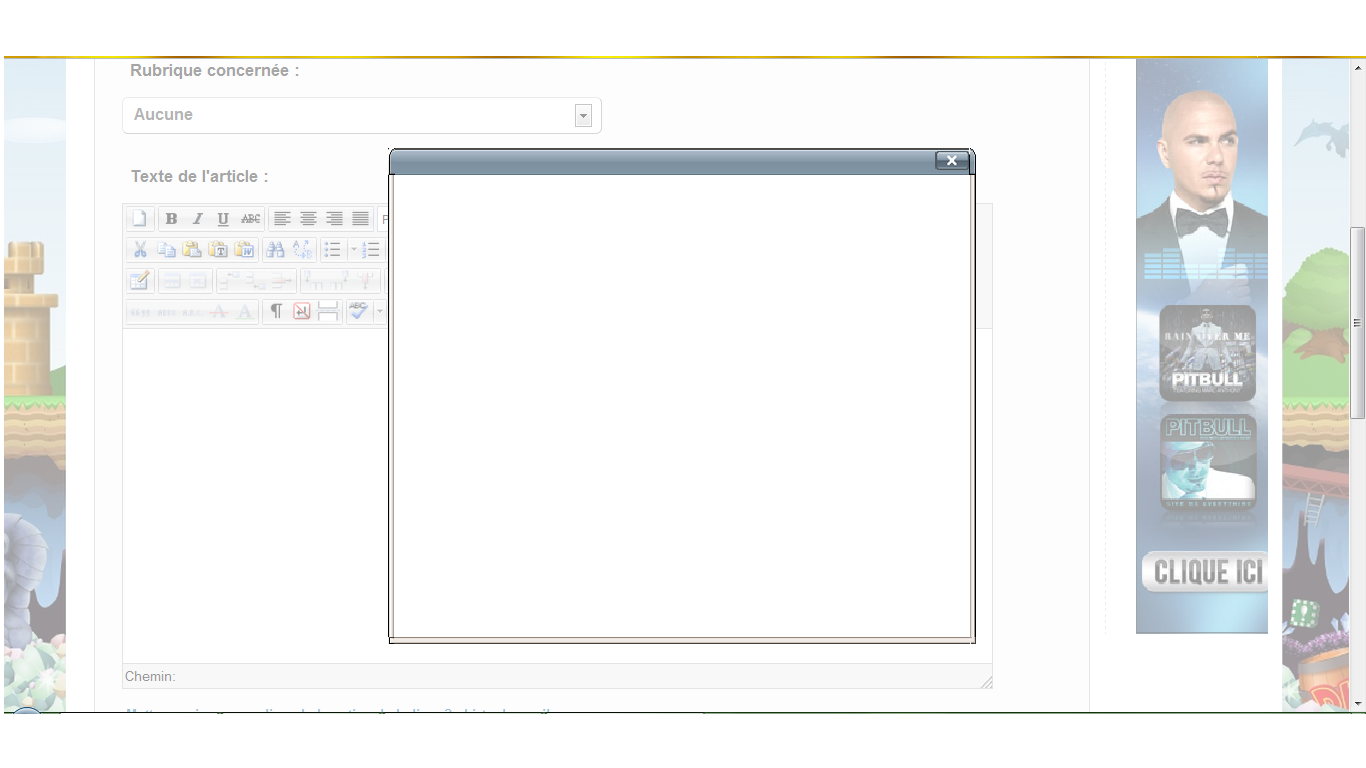The height and width of the screenshot is (768, 1366).
Task: Apply strikethrough to the text
Action: tap(250, 219)
